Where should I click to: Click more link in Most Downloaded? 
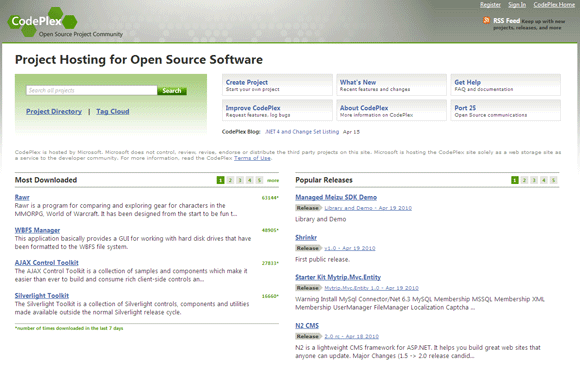[x=273, y=180]
